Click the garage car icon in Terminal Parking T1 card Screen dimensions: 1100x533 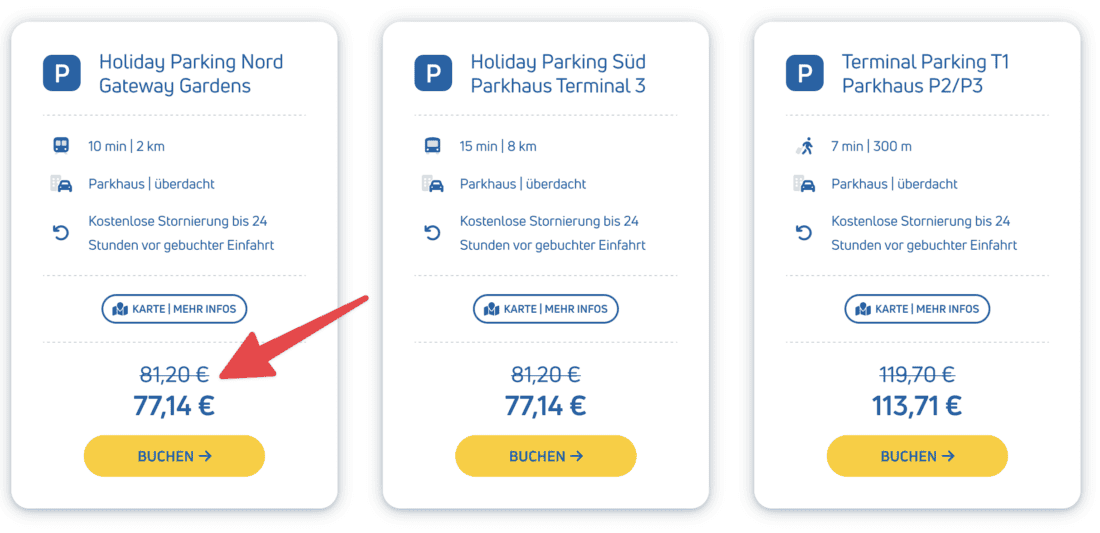coord(805,184)
